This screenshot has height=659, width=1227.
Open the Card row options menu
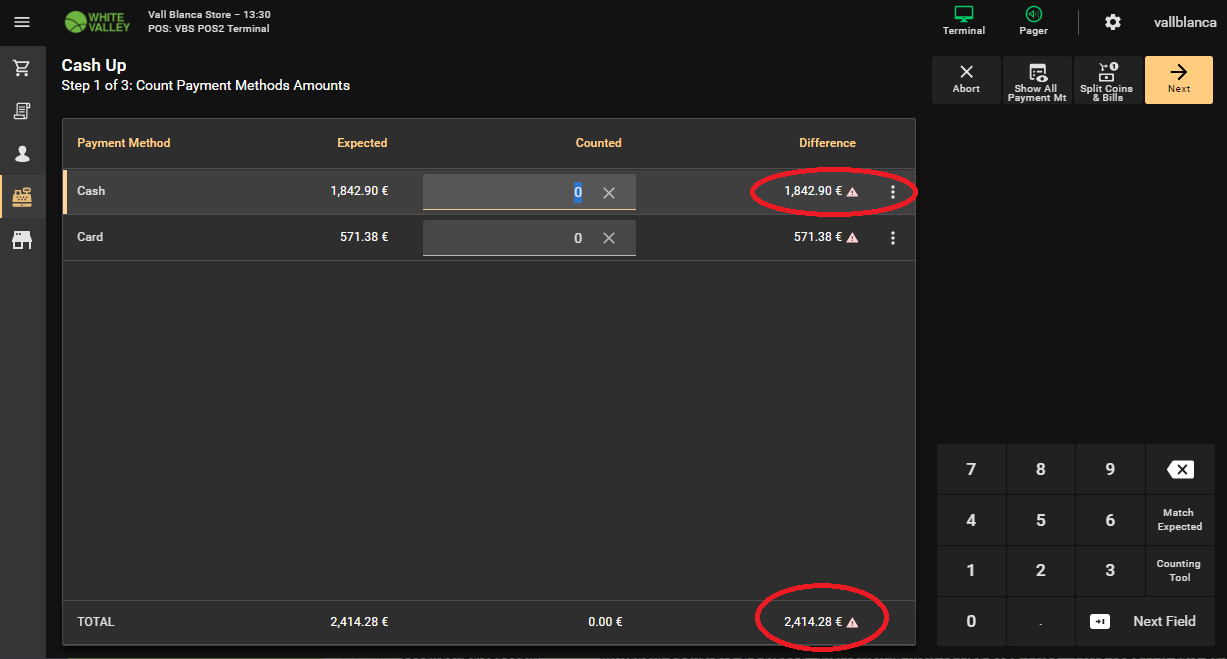(893, 238)
